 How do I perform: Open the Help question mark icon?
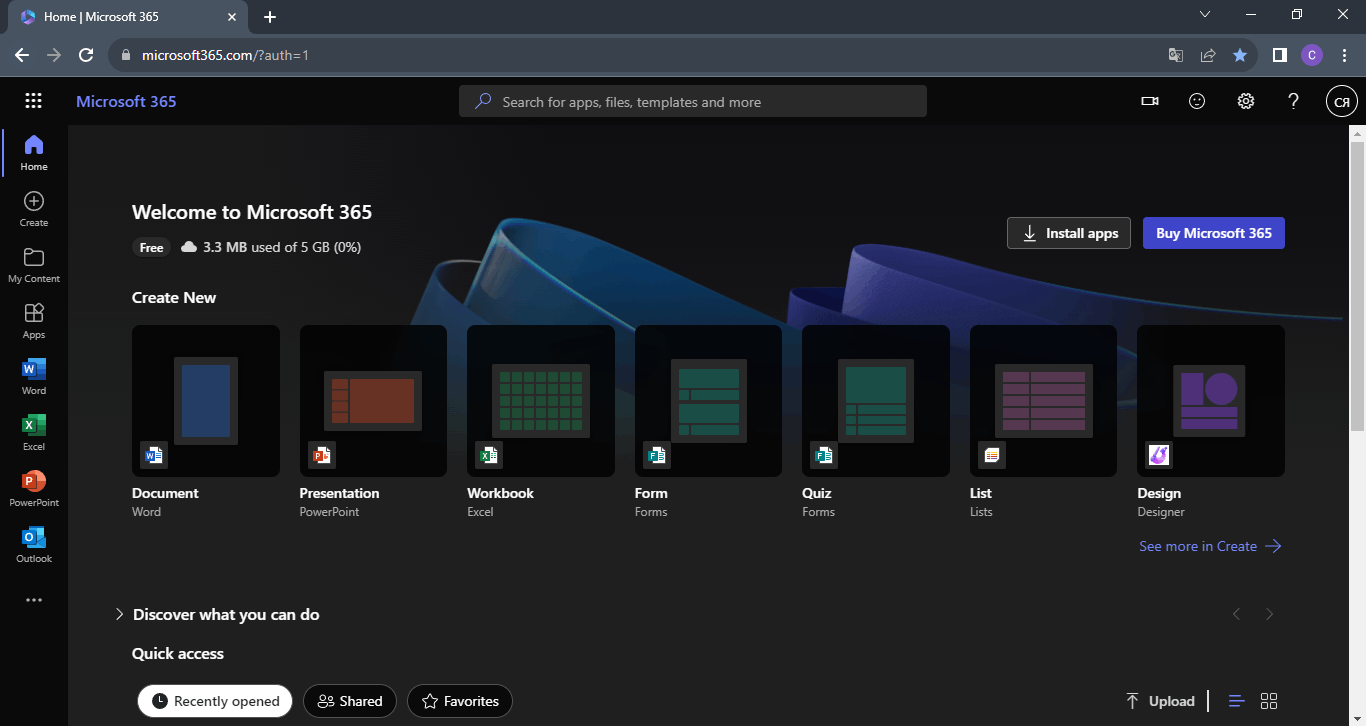point(1293,101)
